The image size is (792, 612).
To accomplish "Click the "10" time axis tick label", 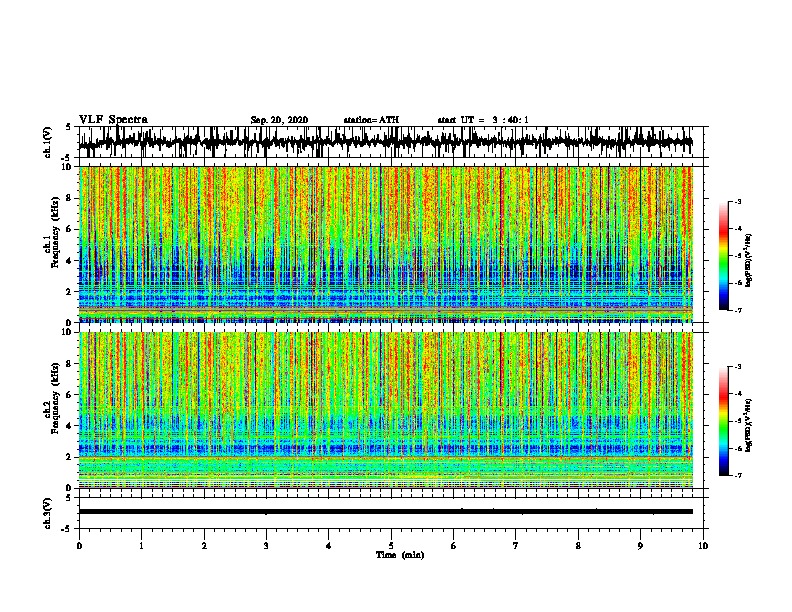I will tap(703, 546).
